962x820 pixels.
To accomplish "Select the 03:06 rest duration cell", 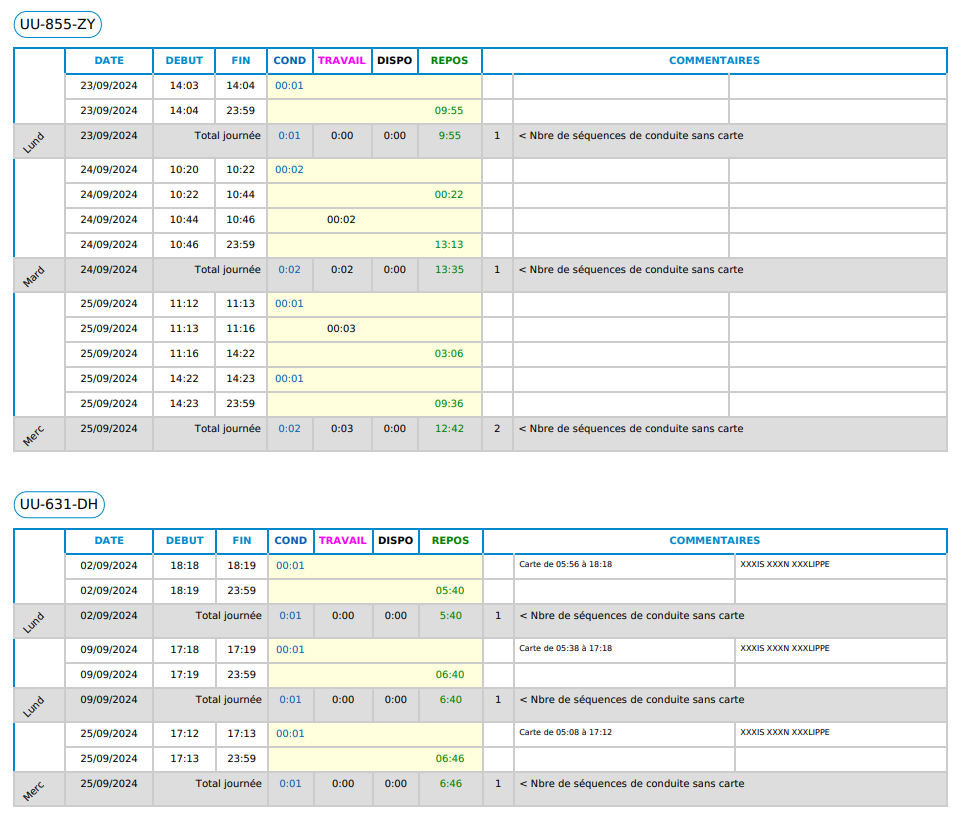I will point(449,354).
